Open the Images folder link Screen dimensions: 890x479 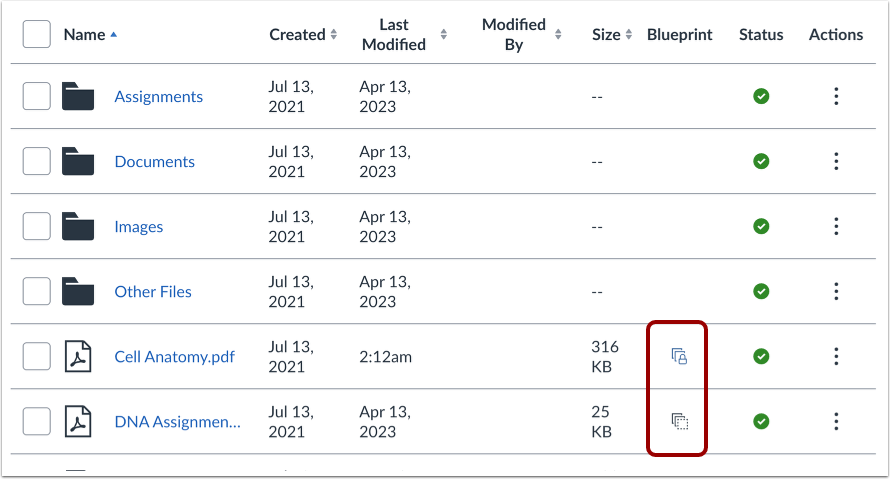[138, 226]
